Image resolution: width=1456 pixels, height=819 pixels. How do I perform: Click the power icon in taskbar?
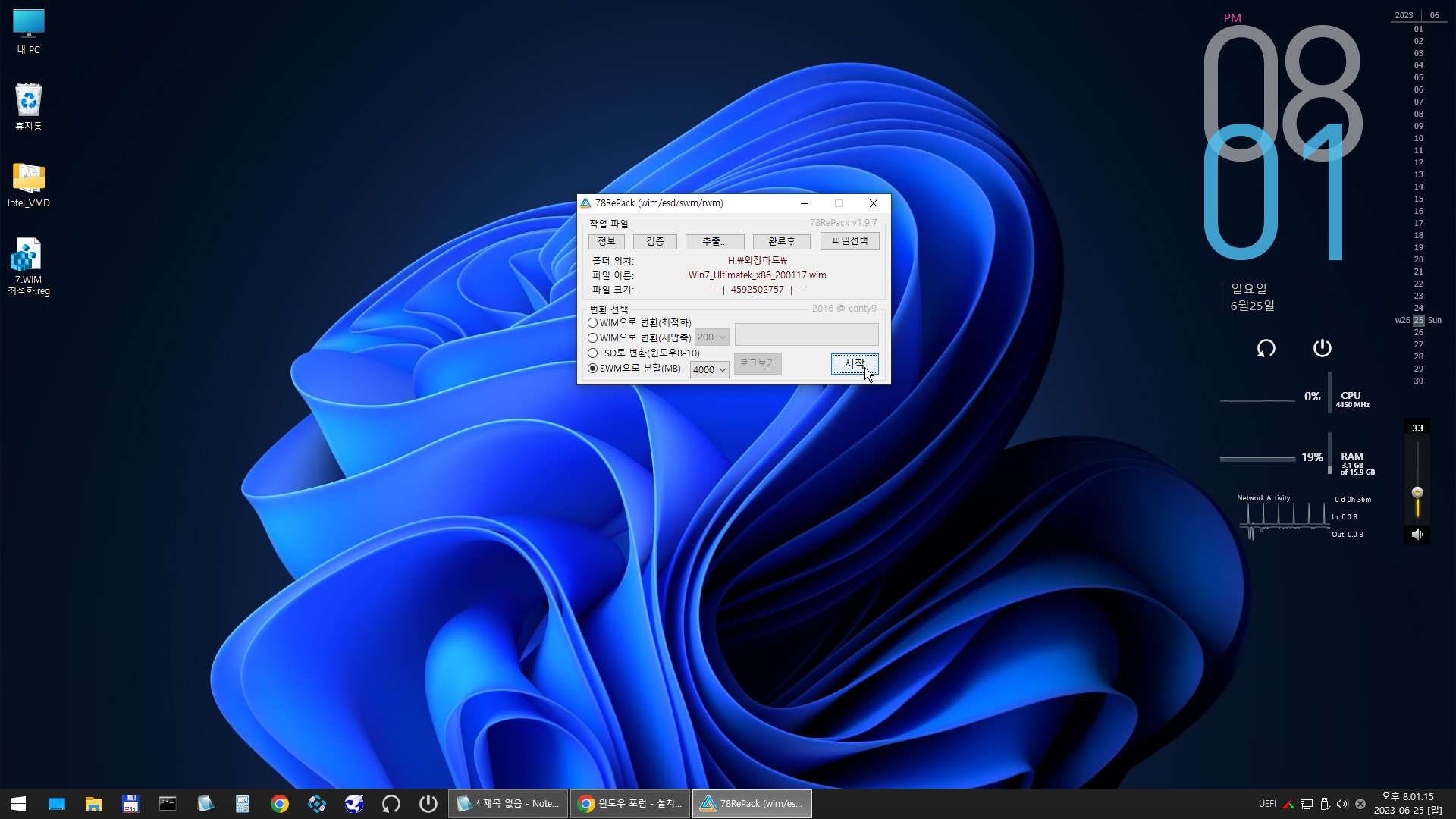pyautogui.click(x=428, y=804)
